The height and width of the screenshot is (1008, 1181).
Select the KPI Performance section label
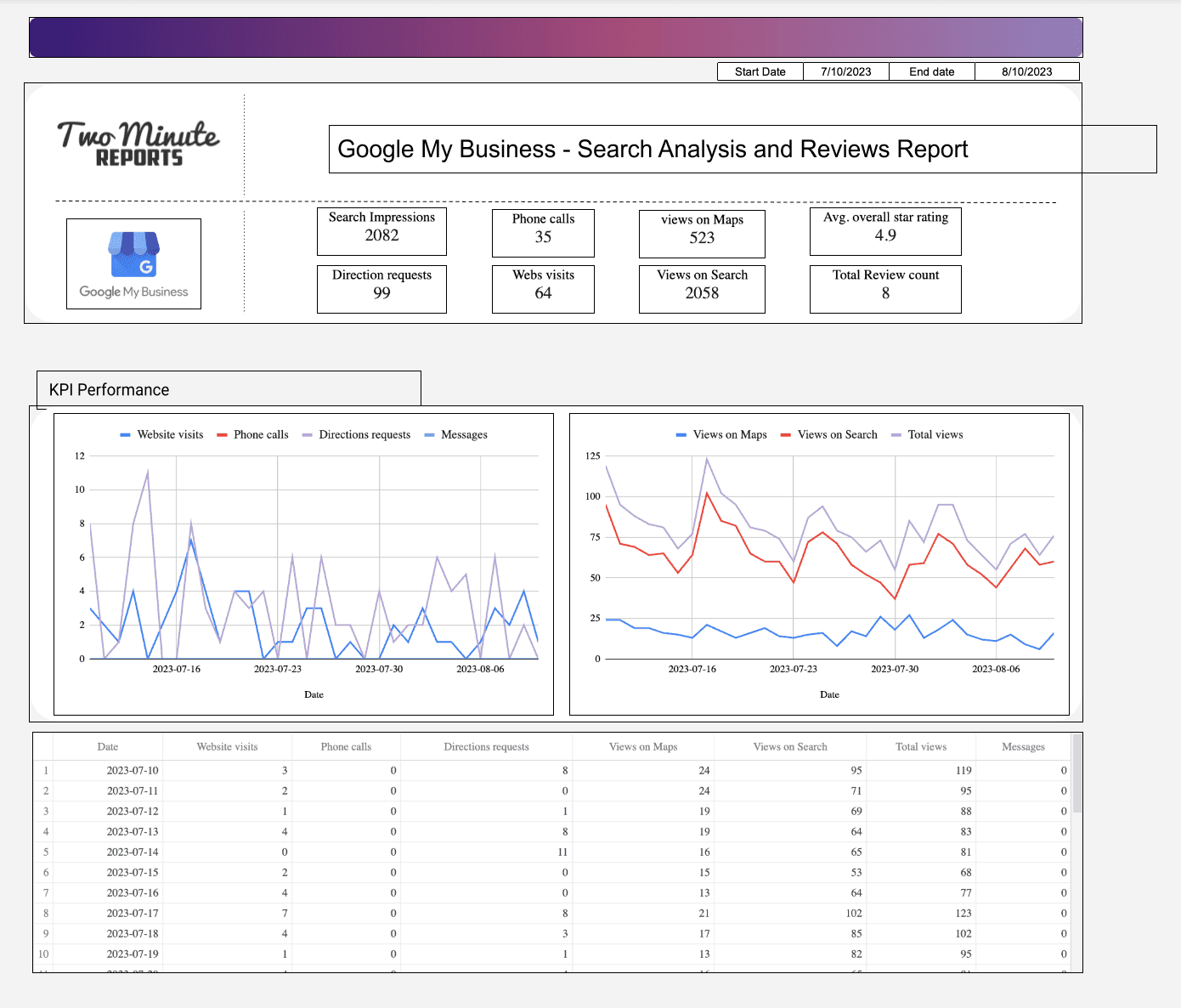(109, 390)
